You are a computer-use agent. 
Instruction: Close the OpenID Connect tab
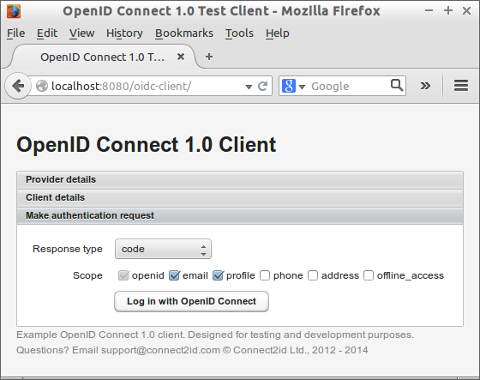click(181, 57)
